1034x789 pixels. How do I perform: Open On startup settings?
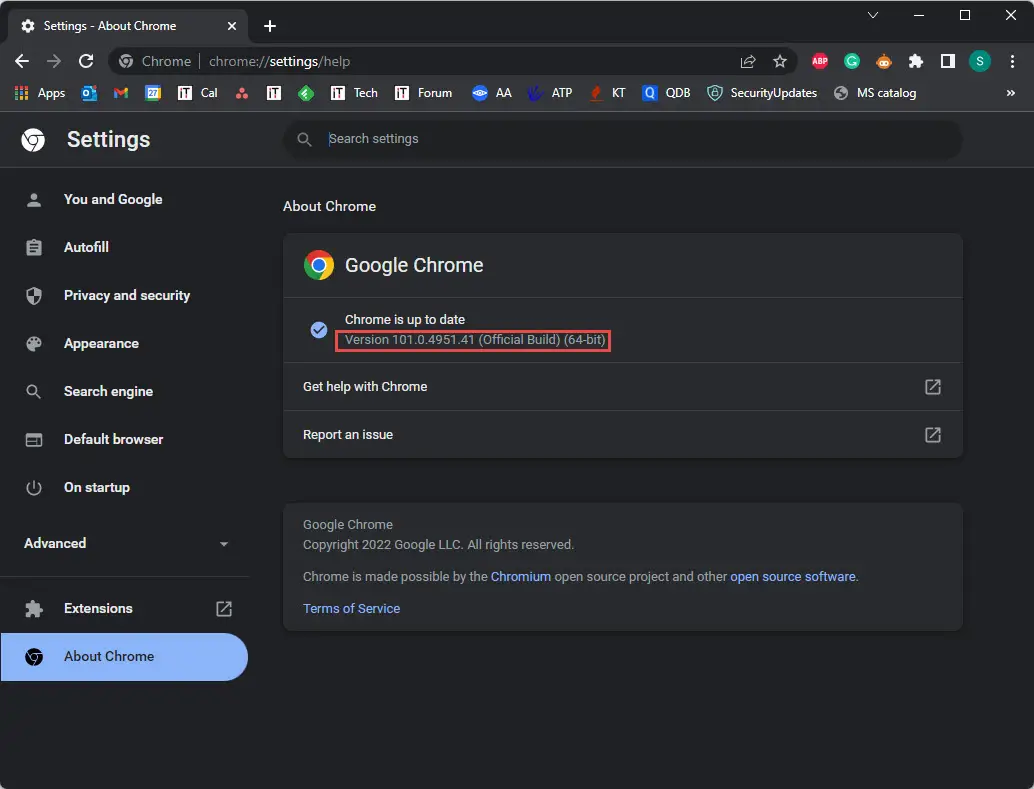click(97, 488)
